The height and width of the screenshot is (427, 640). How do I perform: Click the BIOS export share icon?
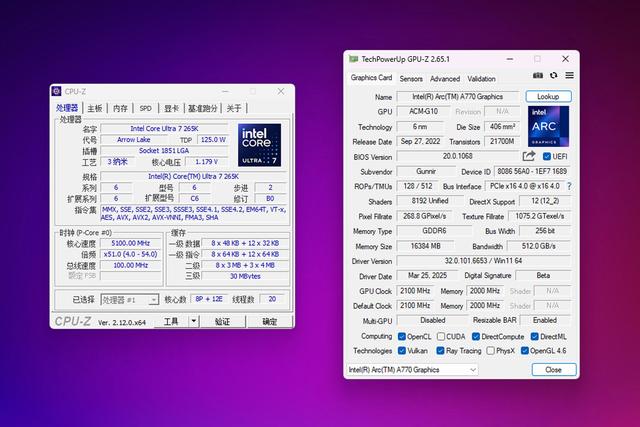pyautogui.click(x=529, y=156)
